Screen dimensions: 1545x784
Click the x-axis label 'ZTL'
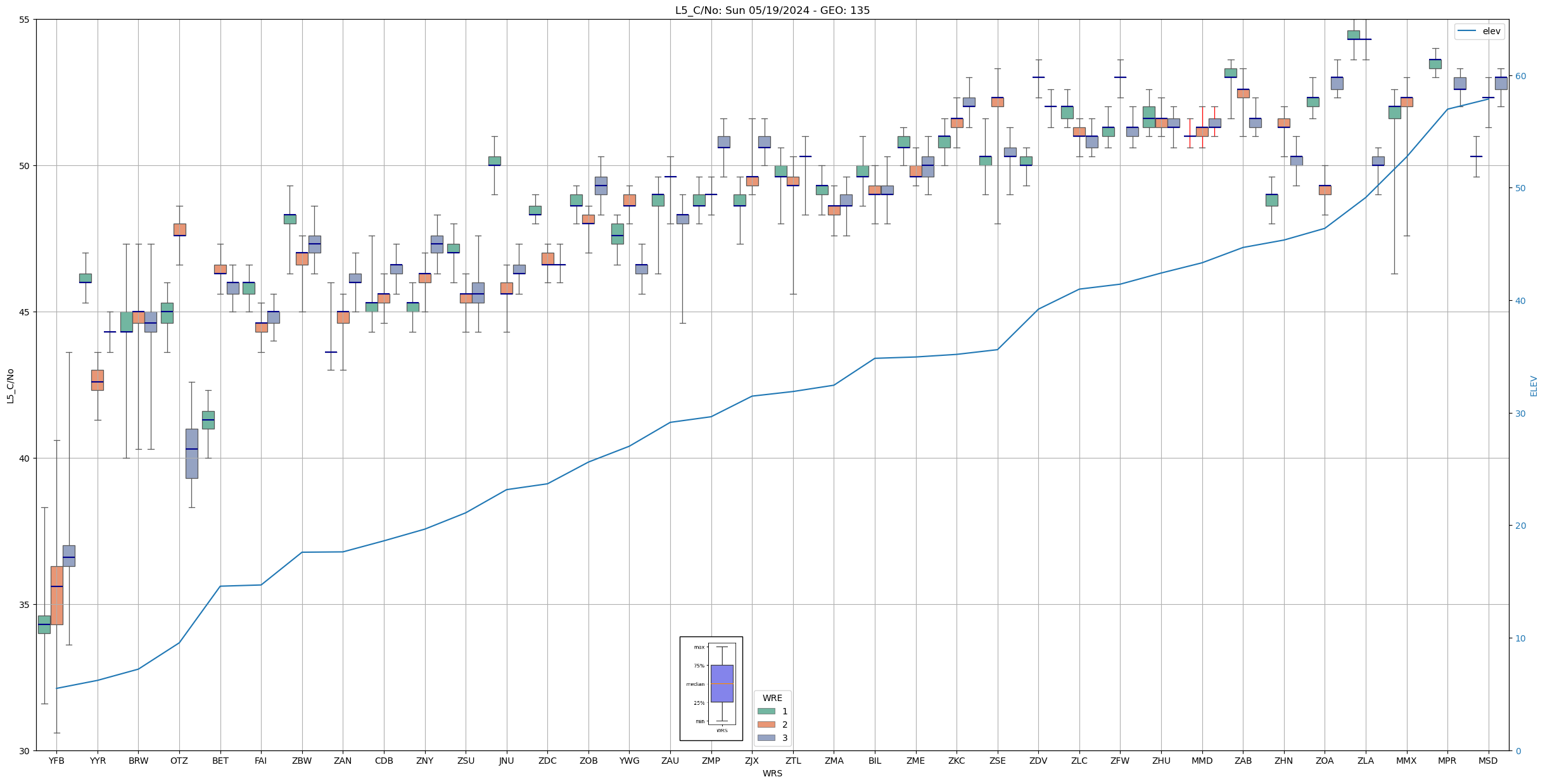(x=793, y=761)
